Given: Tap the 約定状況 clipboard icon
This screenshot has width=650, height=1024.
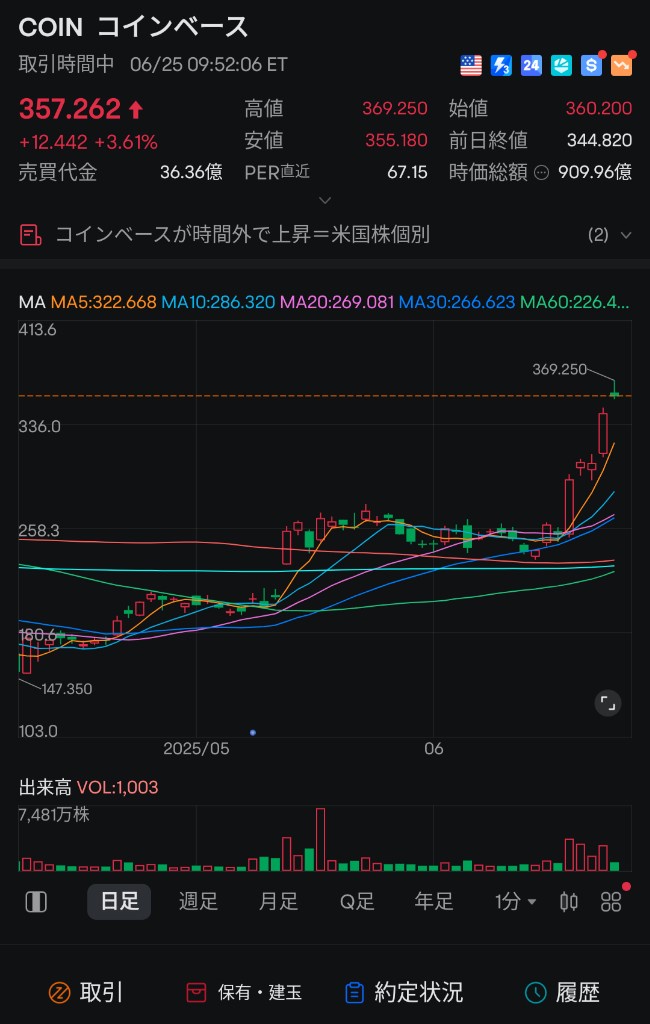Looking at the screenshot, I should point(354,993).
